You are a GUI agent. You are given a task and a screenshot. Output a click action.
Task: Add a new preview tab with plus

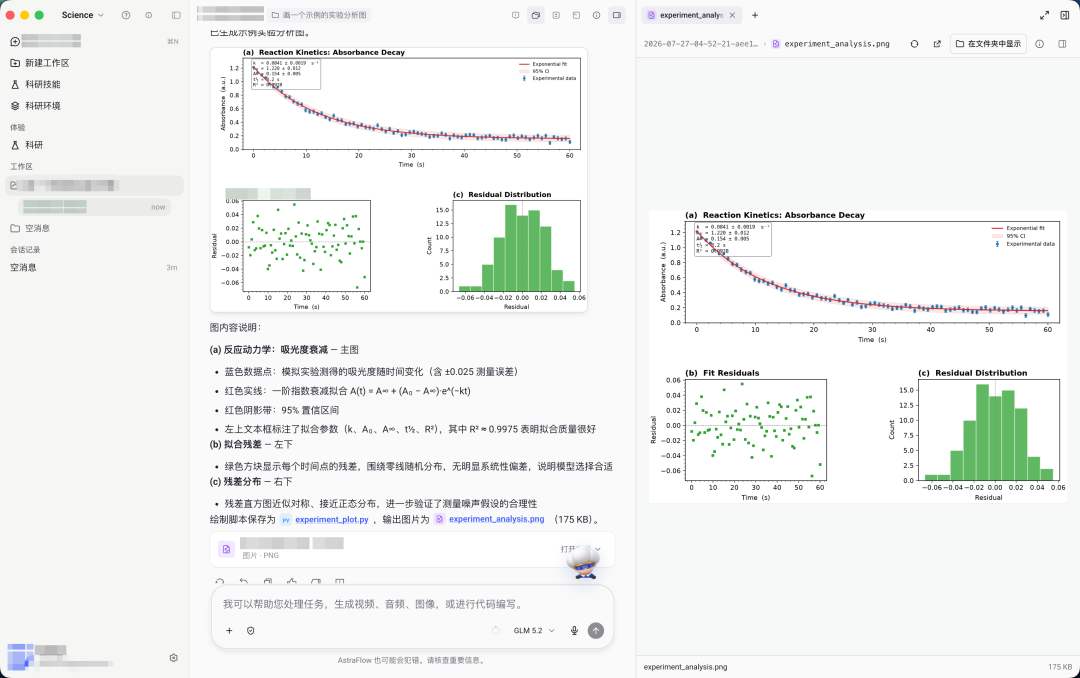pos(755,15)
